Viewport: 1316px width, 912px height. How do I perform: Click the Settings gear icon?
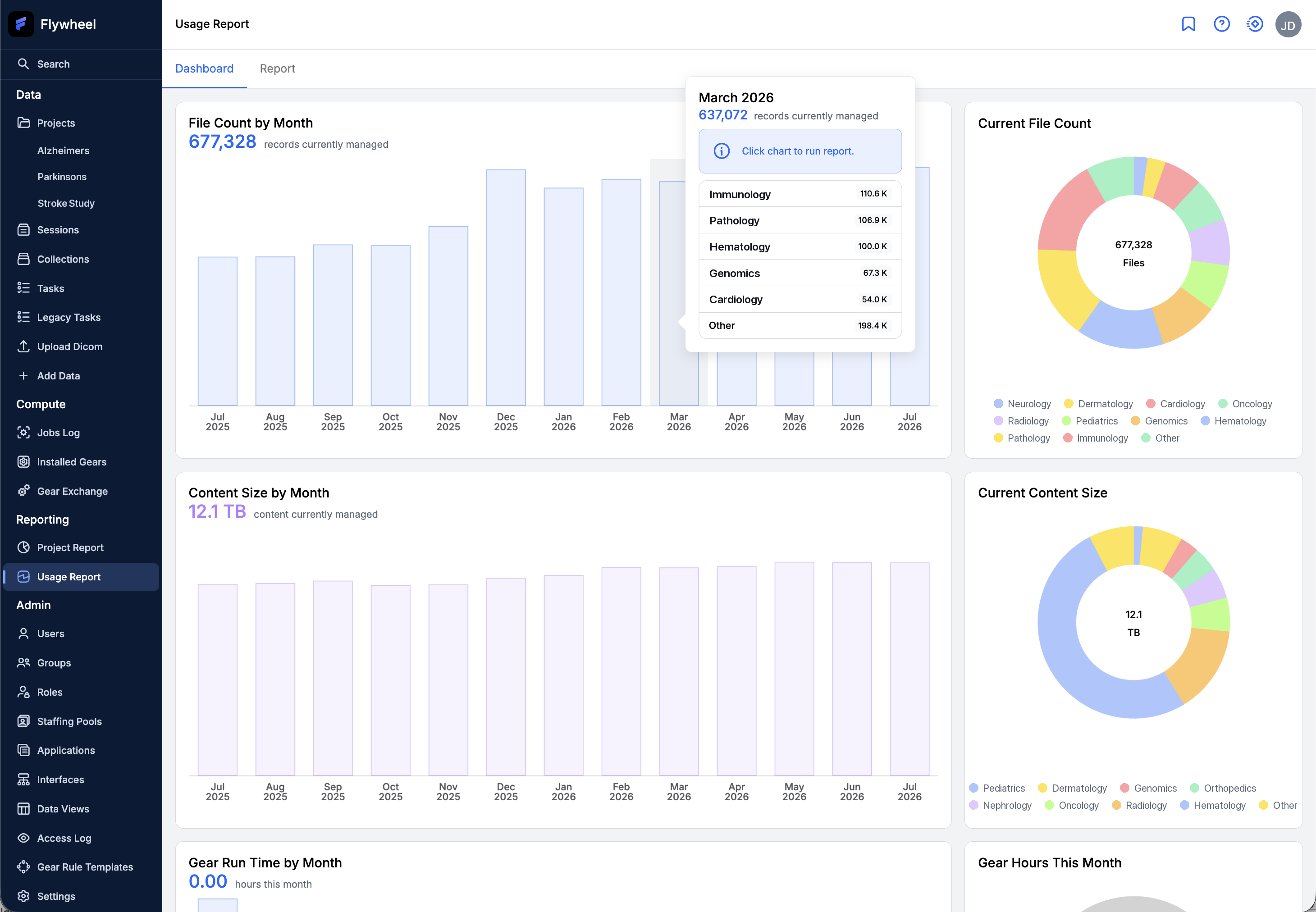coord(23,896)
